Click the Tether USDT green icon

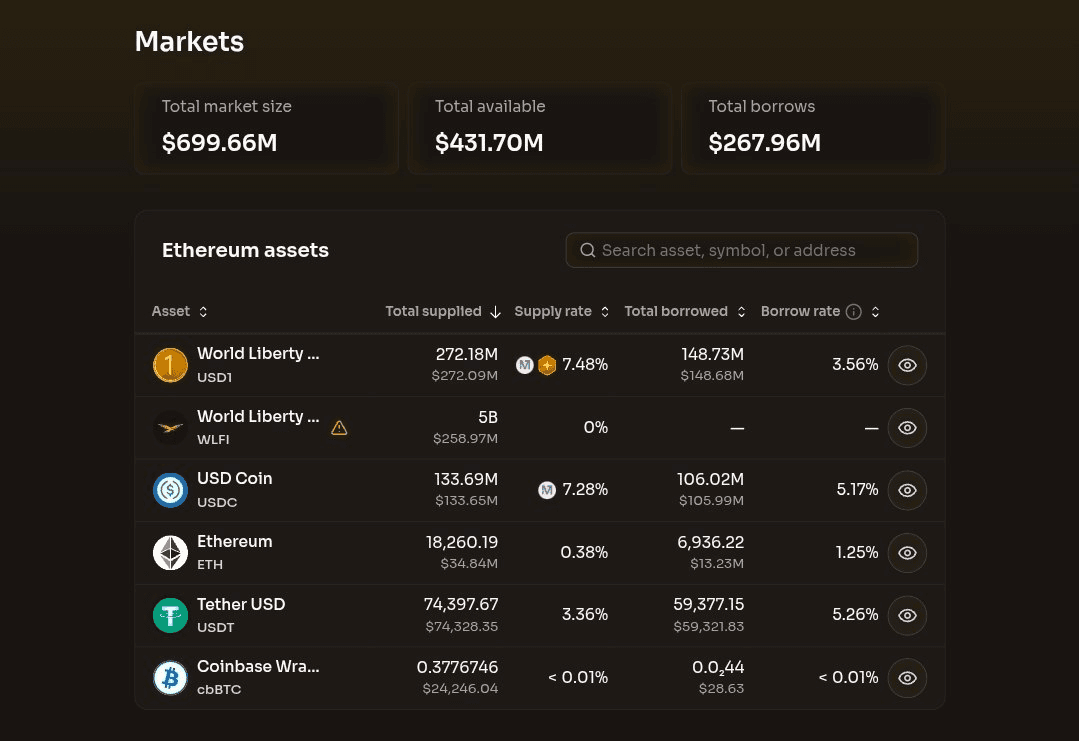(170, 615)
